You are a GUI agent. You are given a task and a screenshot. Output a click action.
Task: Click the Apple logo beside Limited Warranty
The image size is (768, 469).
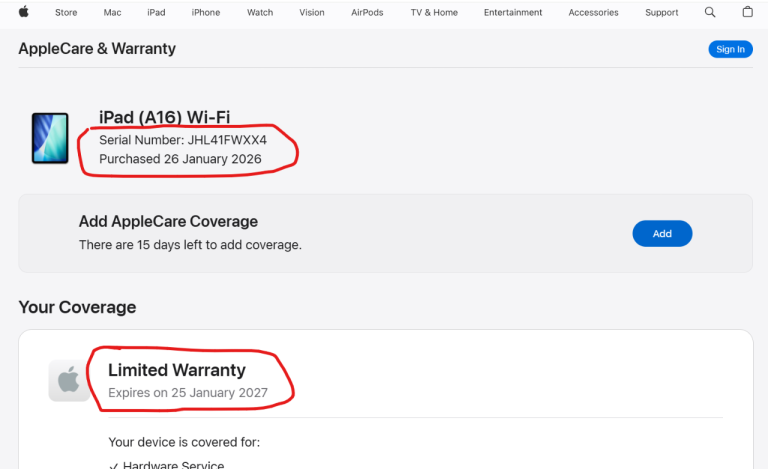68,381
